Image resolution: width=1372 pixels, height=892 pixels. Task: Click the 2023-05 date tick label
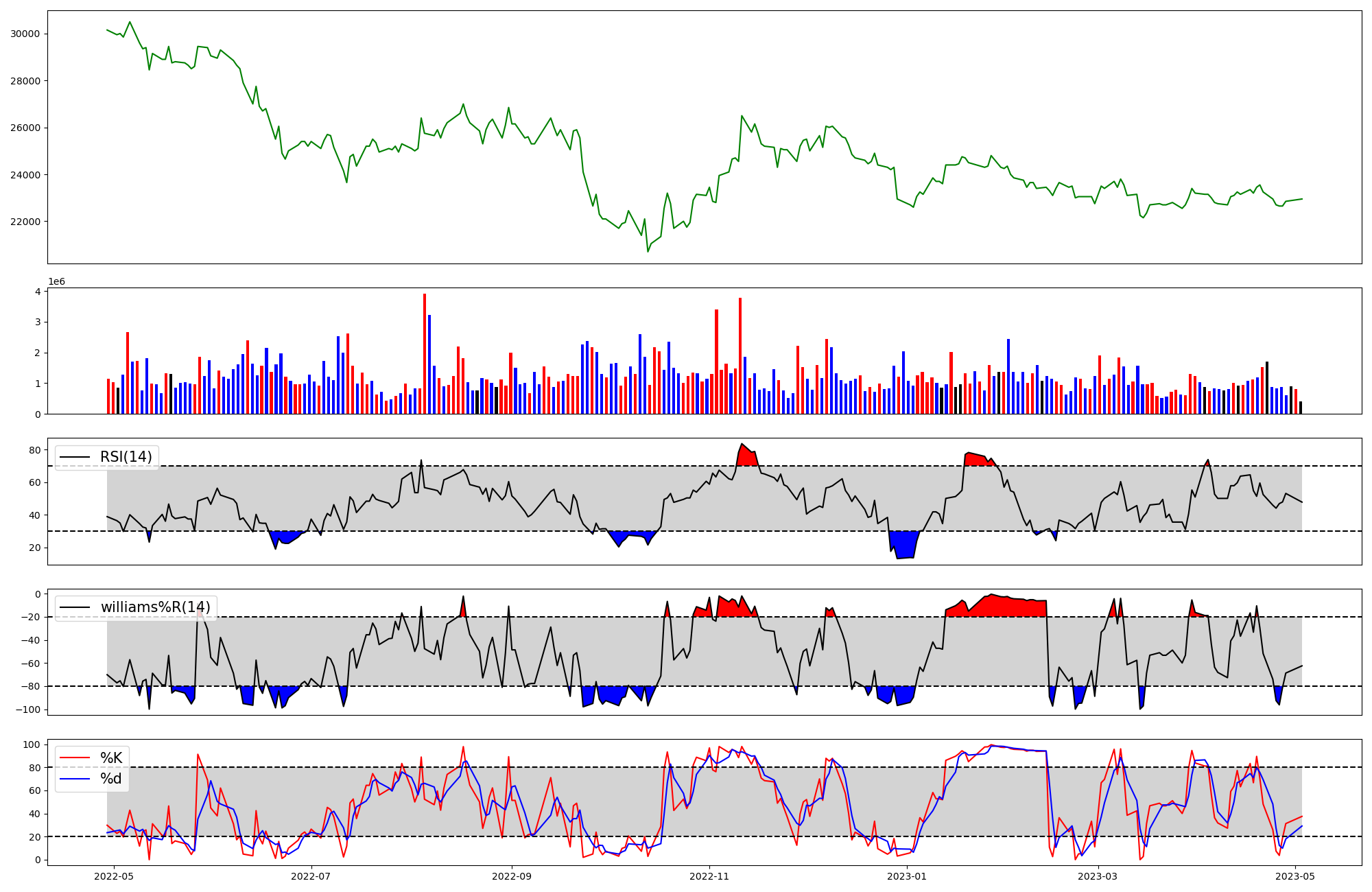tap(1296, 876)
